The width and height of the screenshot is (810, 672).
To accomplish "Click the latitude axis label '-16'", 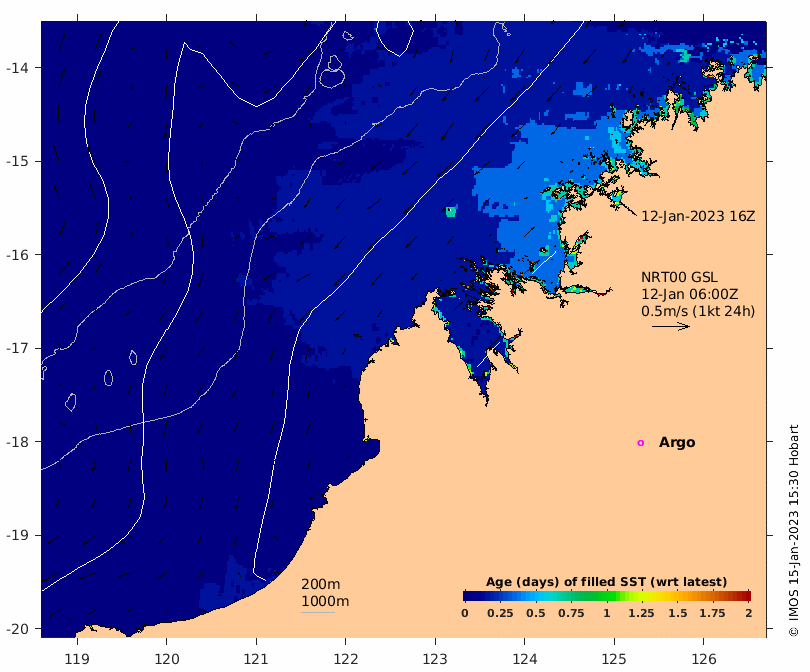I will pyautogui.click(x=17, y=255).
